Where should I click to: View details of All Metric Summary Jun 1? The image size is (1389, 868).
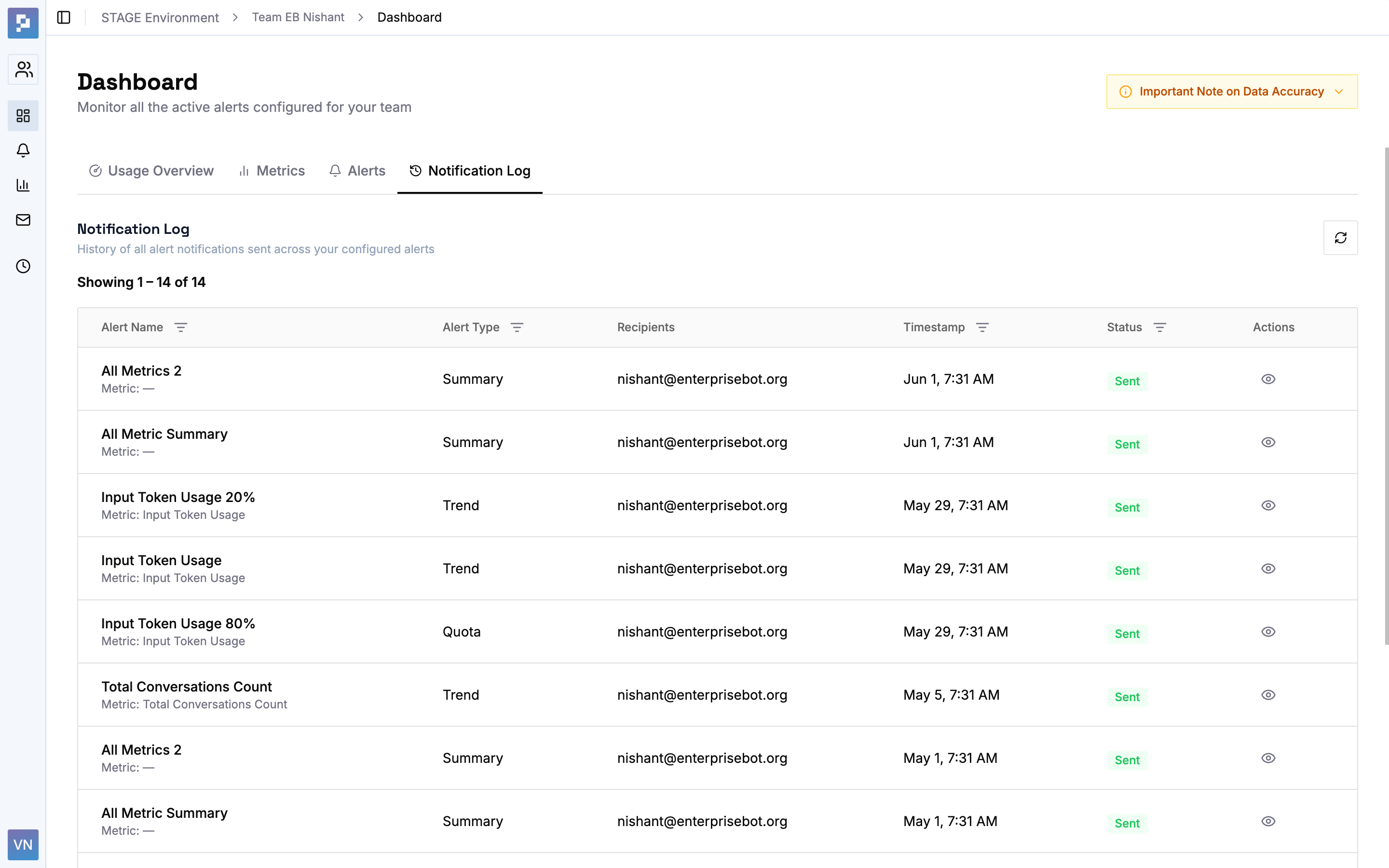(x=1268, y=442)
